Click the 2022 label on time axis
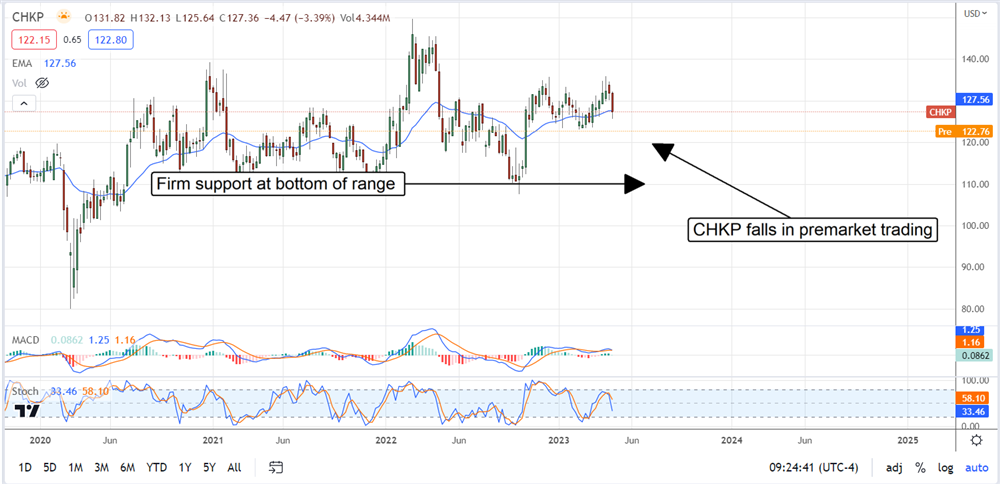Image resolution: width=1000 pixels, height=484 pixels. 386,440
